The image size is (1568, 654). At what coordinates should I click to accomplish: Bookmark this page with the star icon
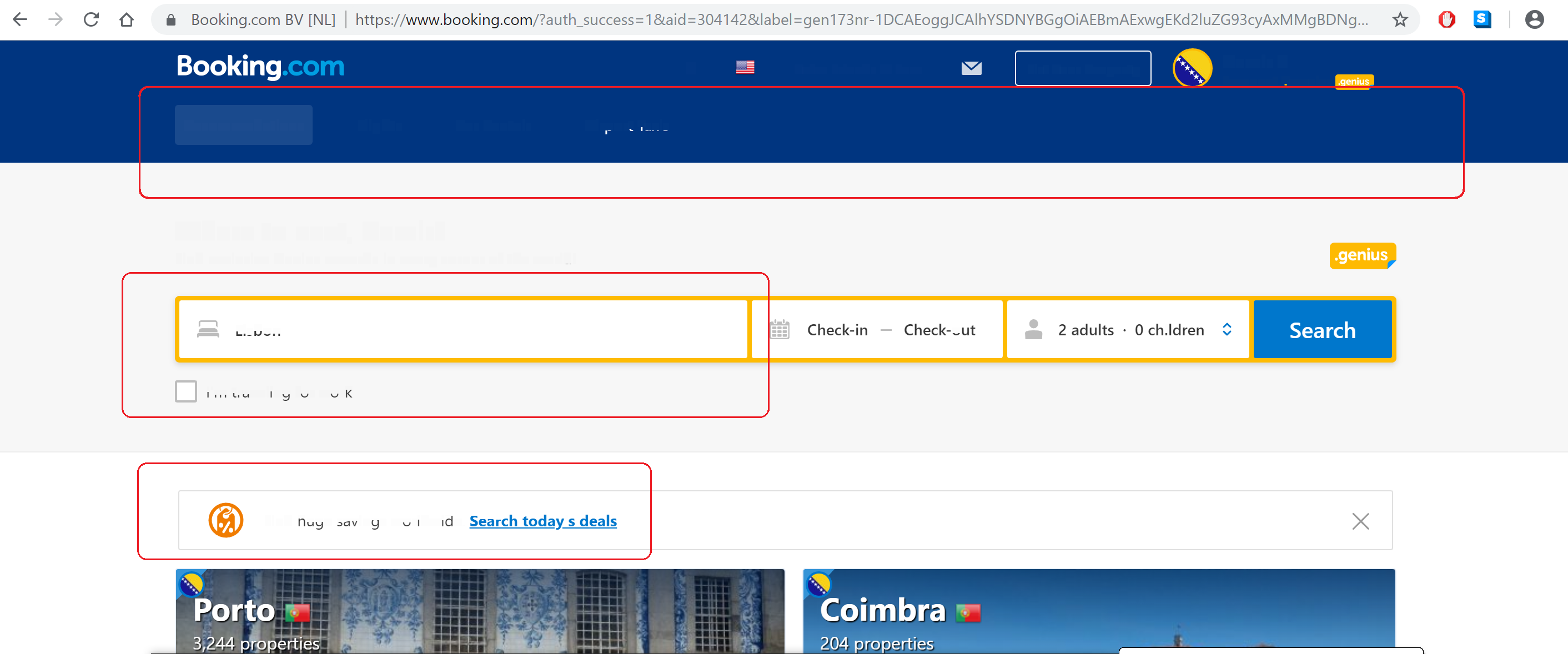pyautogui.click(x=1400, y=19)
